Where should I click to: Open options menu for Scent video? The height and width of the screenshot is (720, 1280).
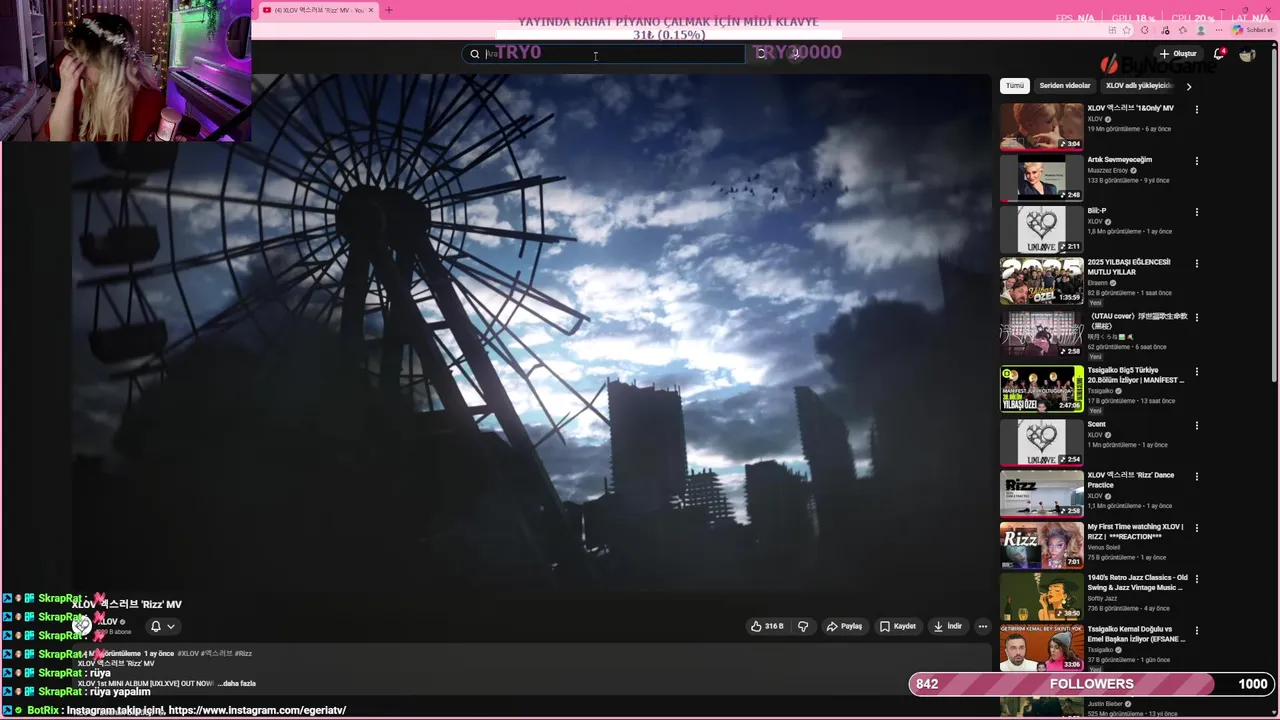click(x=1196, y=426)
